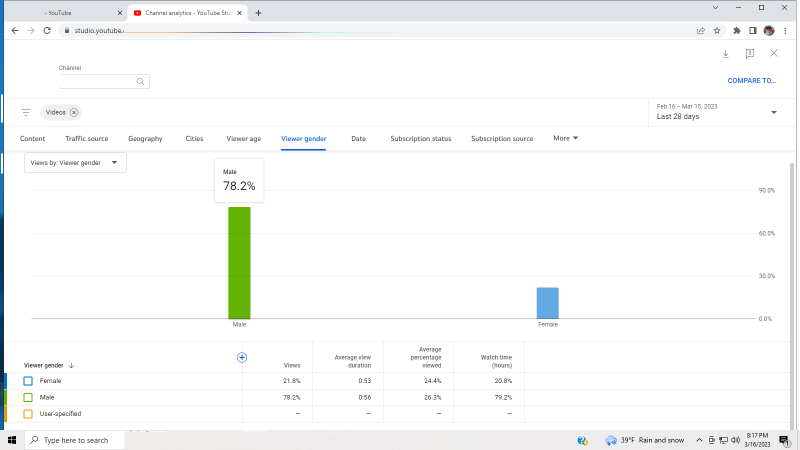Click the Windows Start button
800x450 pixels.
12,440
